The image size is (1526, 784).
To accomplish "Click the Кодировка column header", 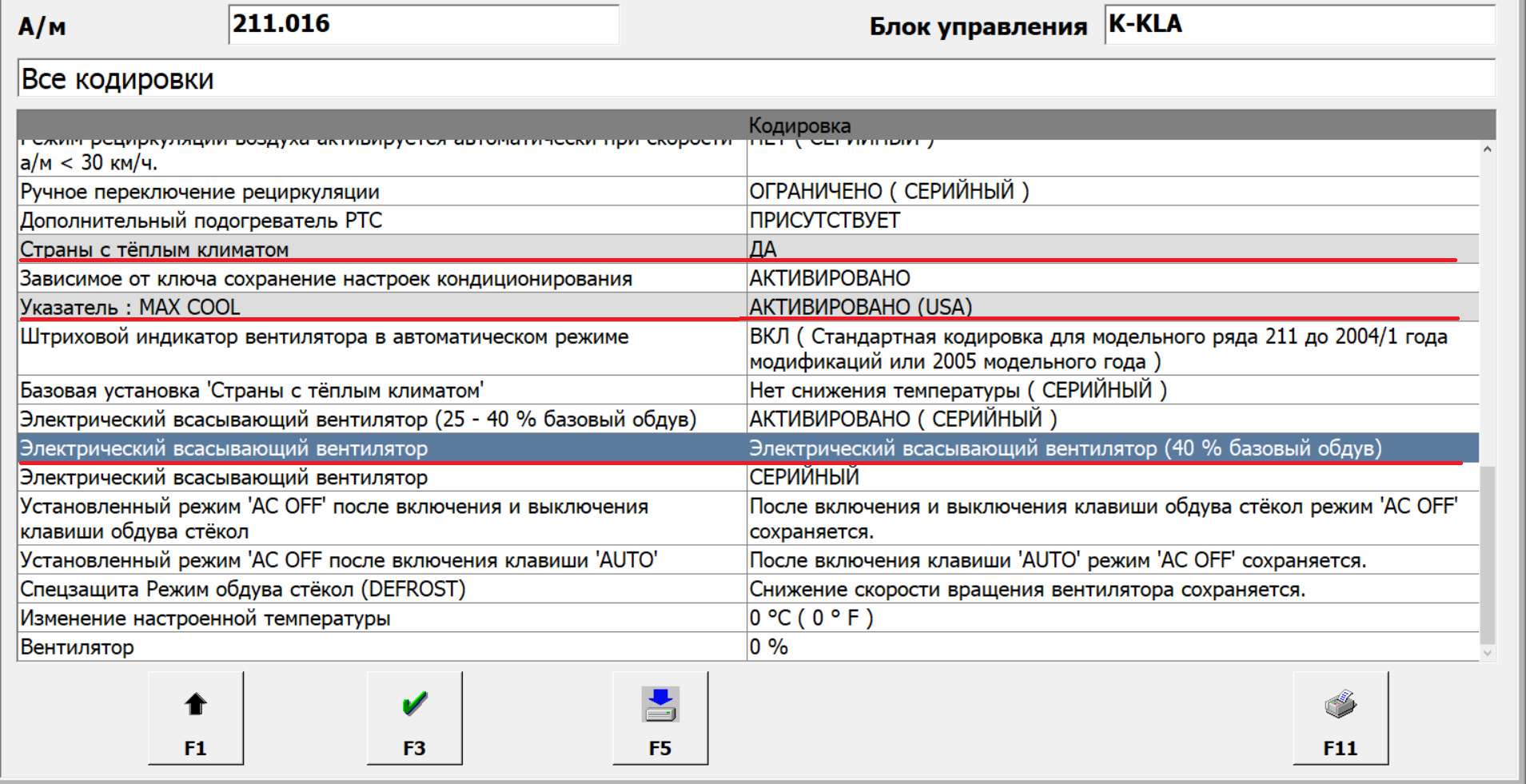I will pyautogui.click(x=799, y=125).
